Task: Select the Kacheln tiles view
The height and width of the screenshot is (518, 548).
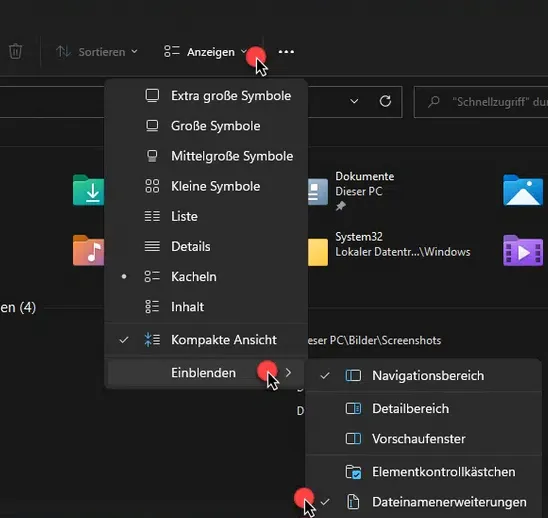Action: click(x=206, y=277)
